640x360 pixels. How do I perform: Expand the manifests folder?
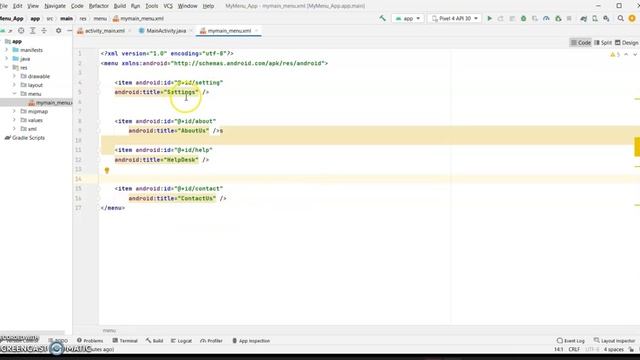6,50
